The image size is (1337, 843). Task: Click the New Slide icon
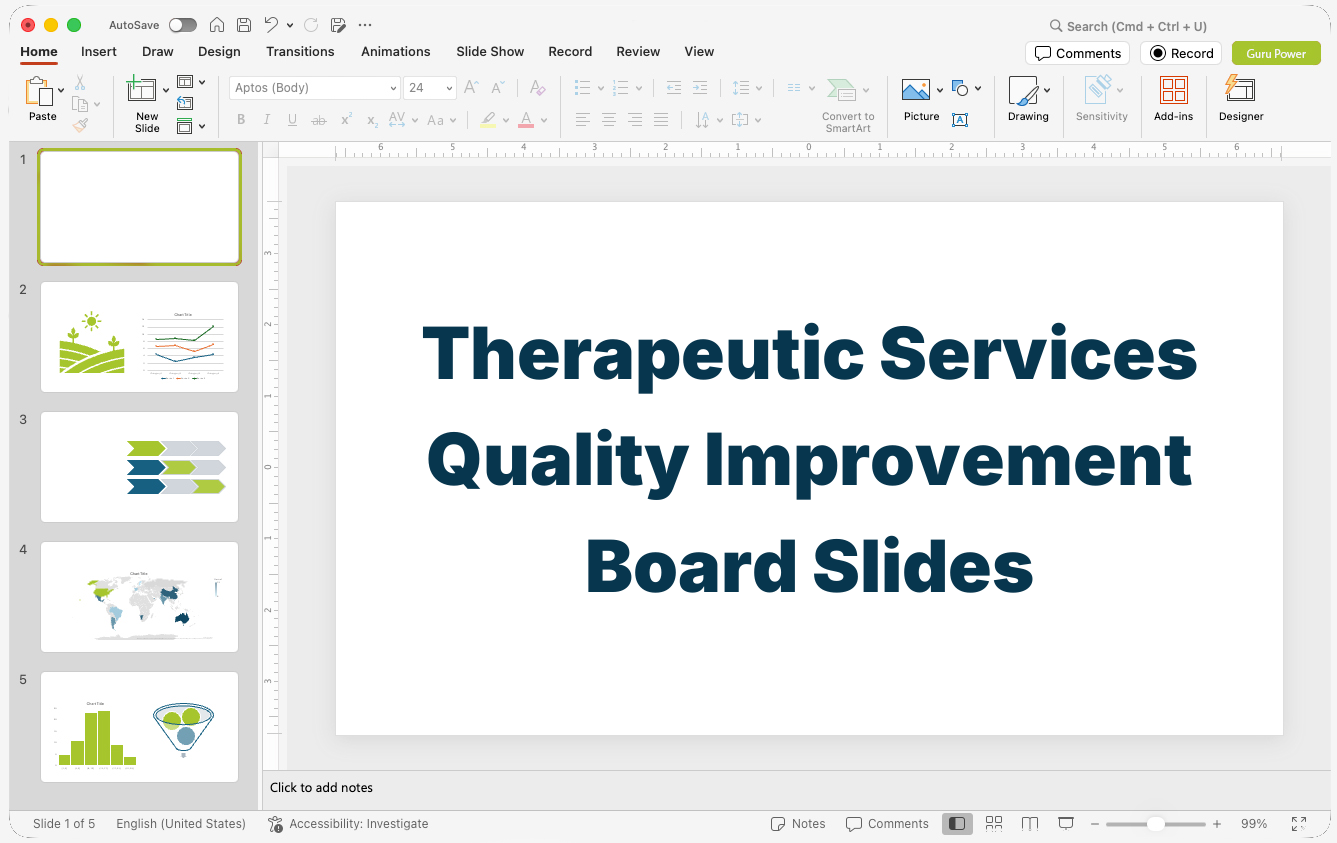[x=142, y=90]
